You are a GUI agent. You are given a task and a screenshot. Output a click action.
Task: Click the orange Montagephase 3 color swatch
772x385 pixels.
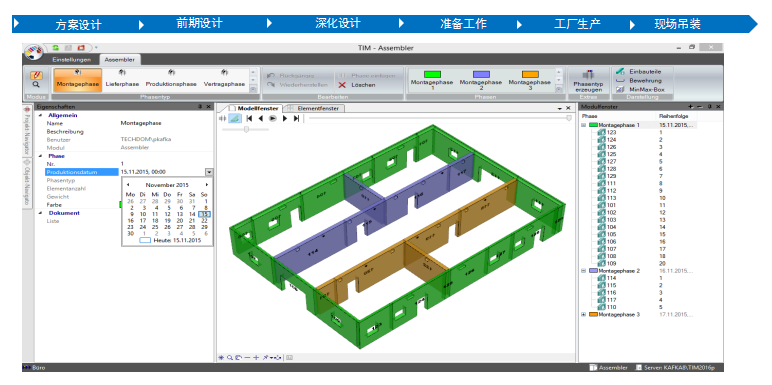(x=529, y=74)
